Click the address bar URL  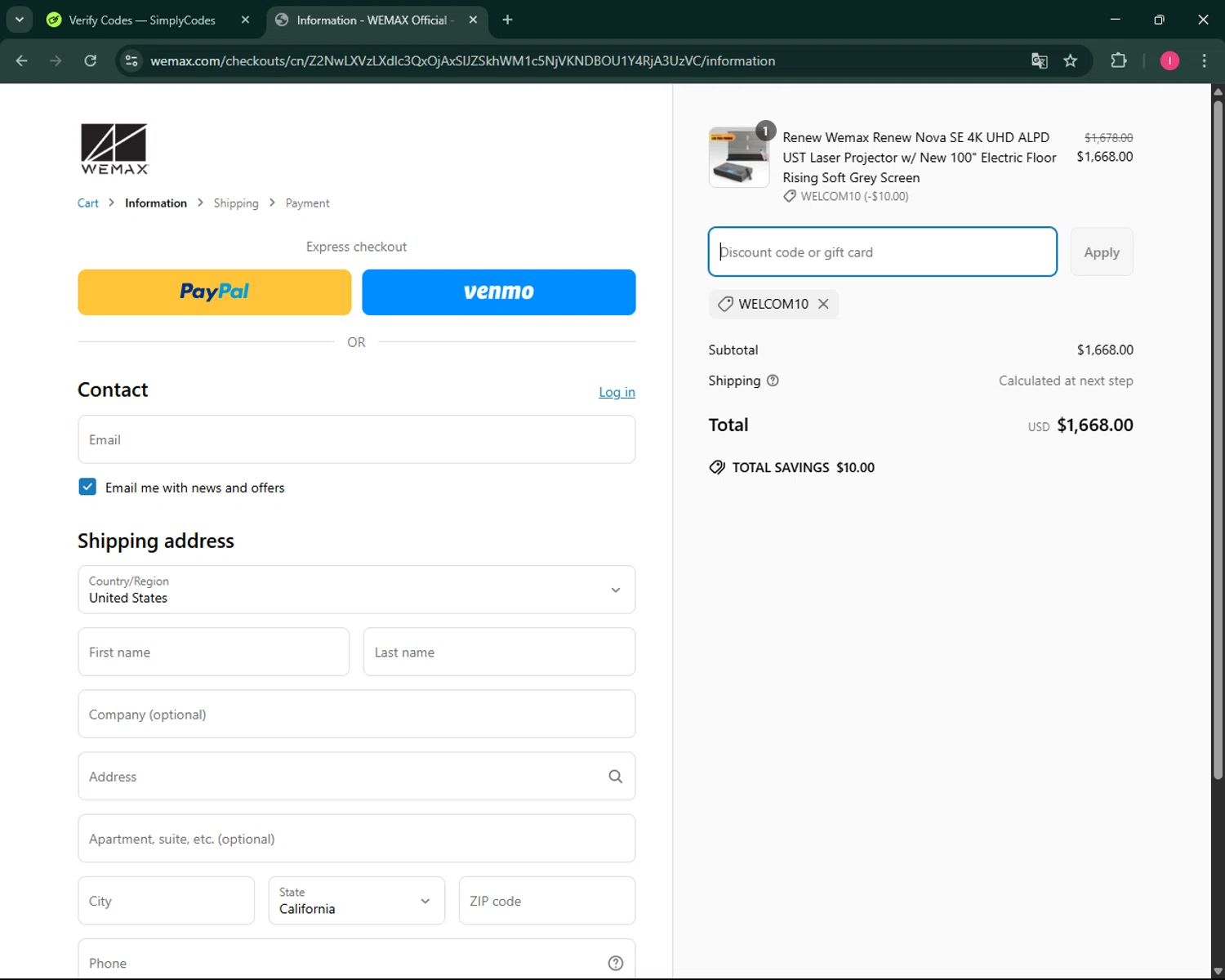coord(462,60)
